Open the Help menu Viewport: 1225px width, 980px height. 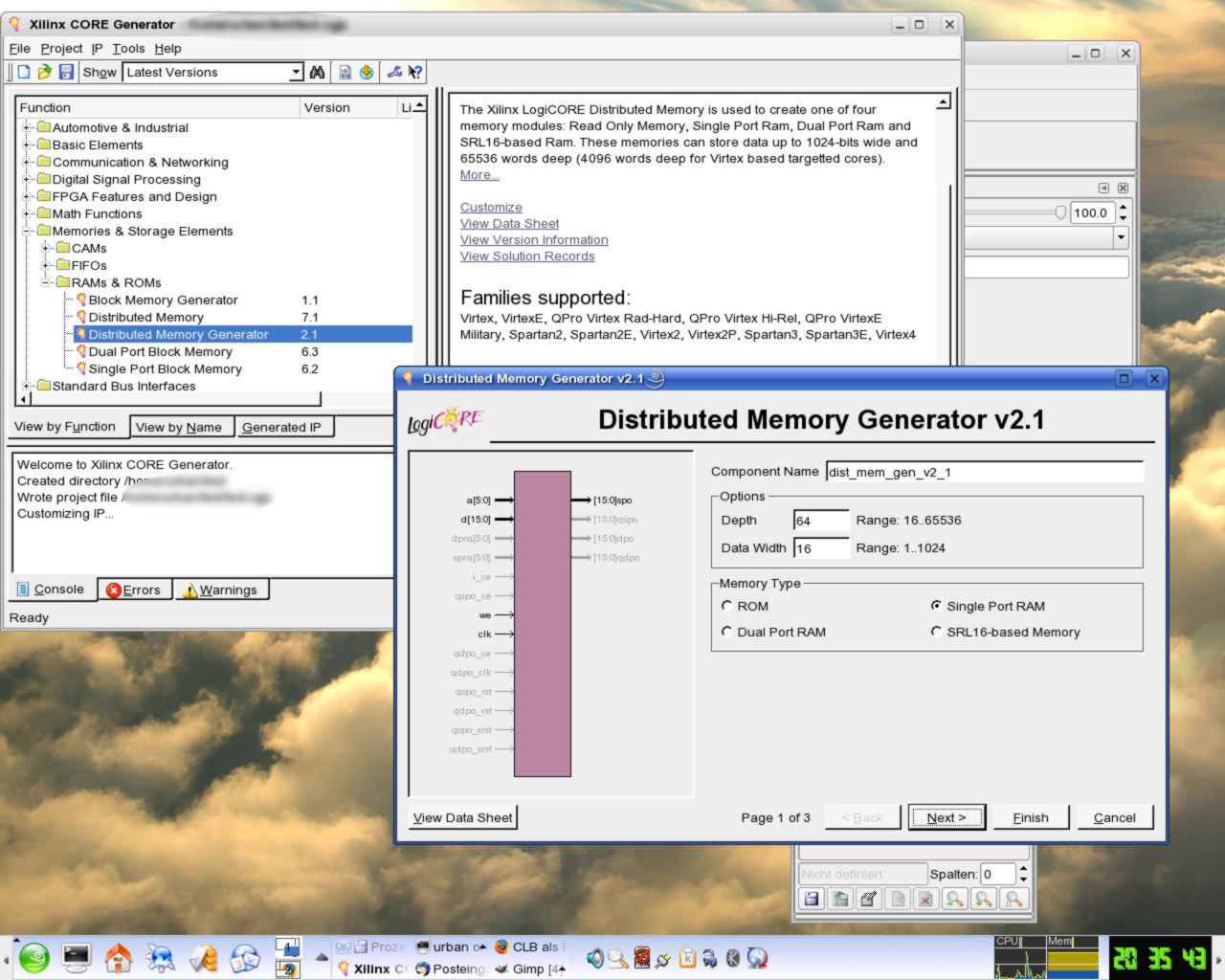tap(167, 48)
